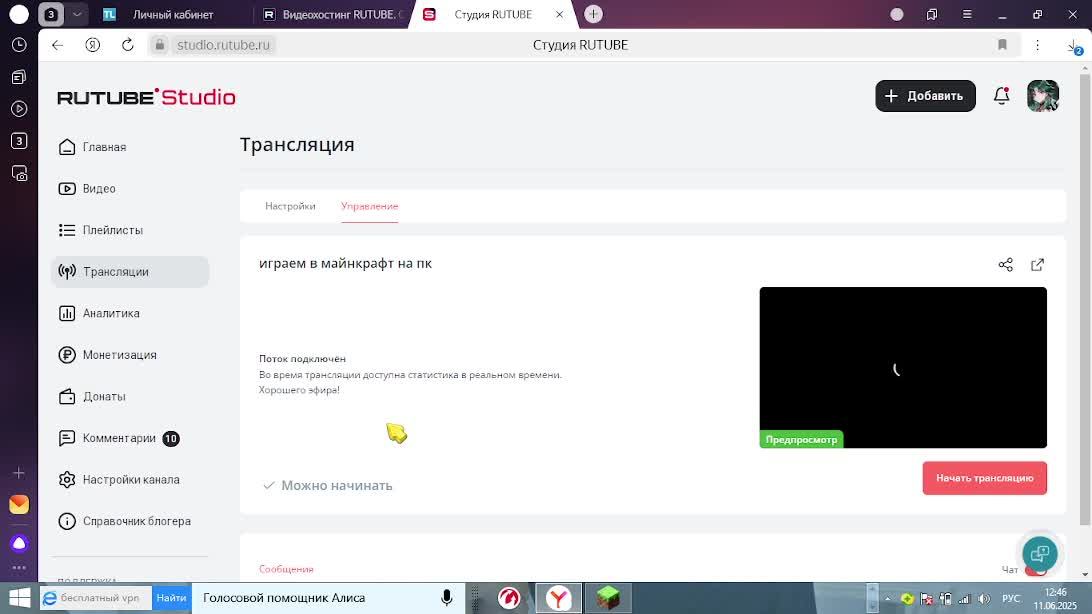1092x614 pixels.
Task: Click the address bar studio.rutube.ru
Action: pos(223,45)
